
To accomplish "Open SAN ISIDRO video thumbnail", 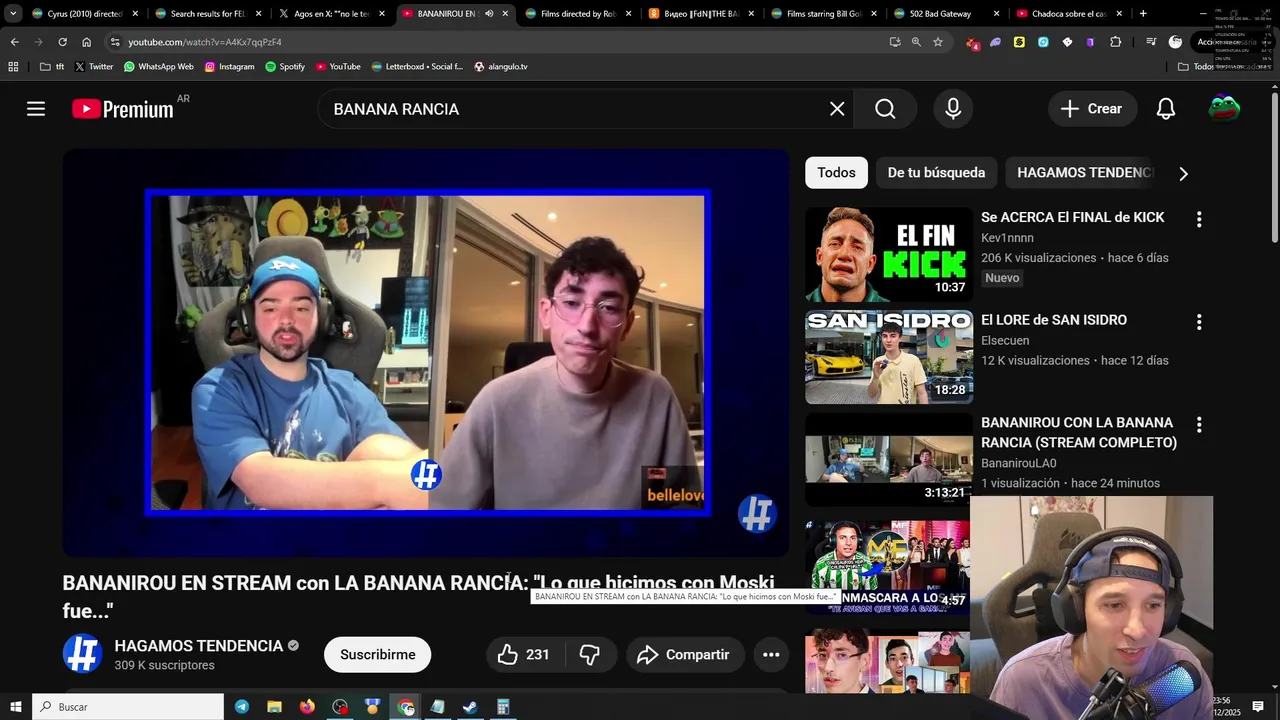I will pyautogui.click(x=889, y=357).
